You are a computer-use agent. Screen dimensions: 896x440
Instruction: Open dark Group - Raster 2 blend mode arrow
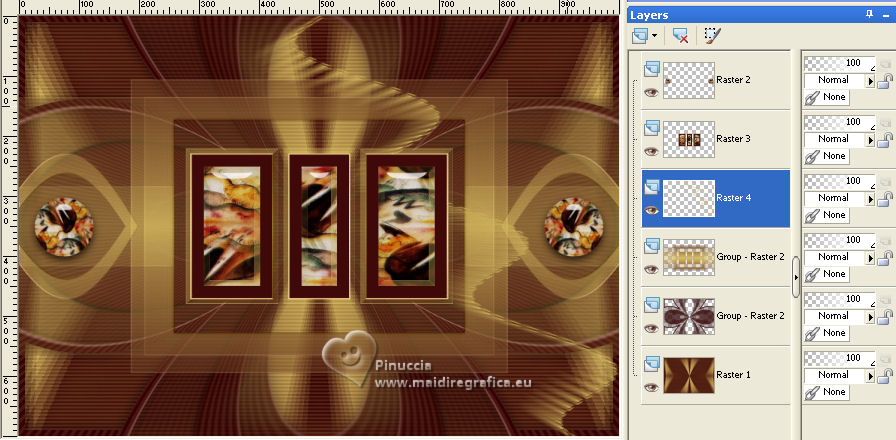[x=870, y=317]
